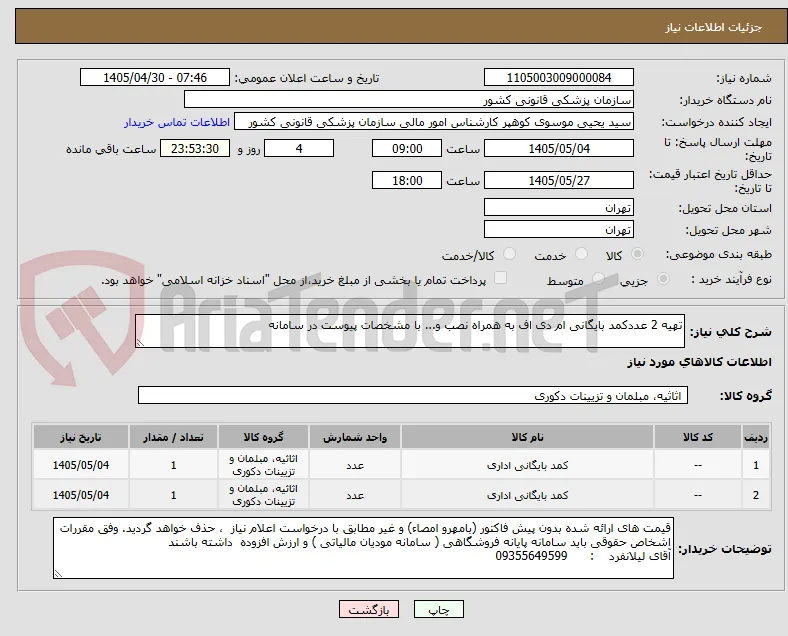Select the جزیی purchase type radio

pyautogui.click(x=663, y=279)
